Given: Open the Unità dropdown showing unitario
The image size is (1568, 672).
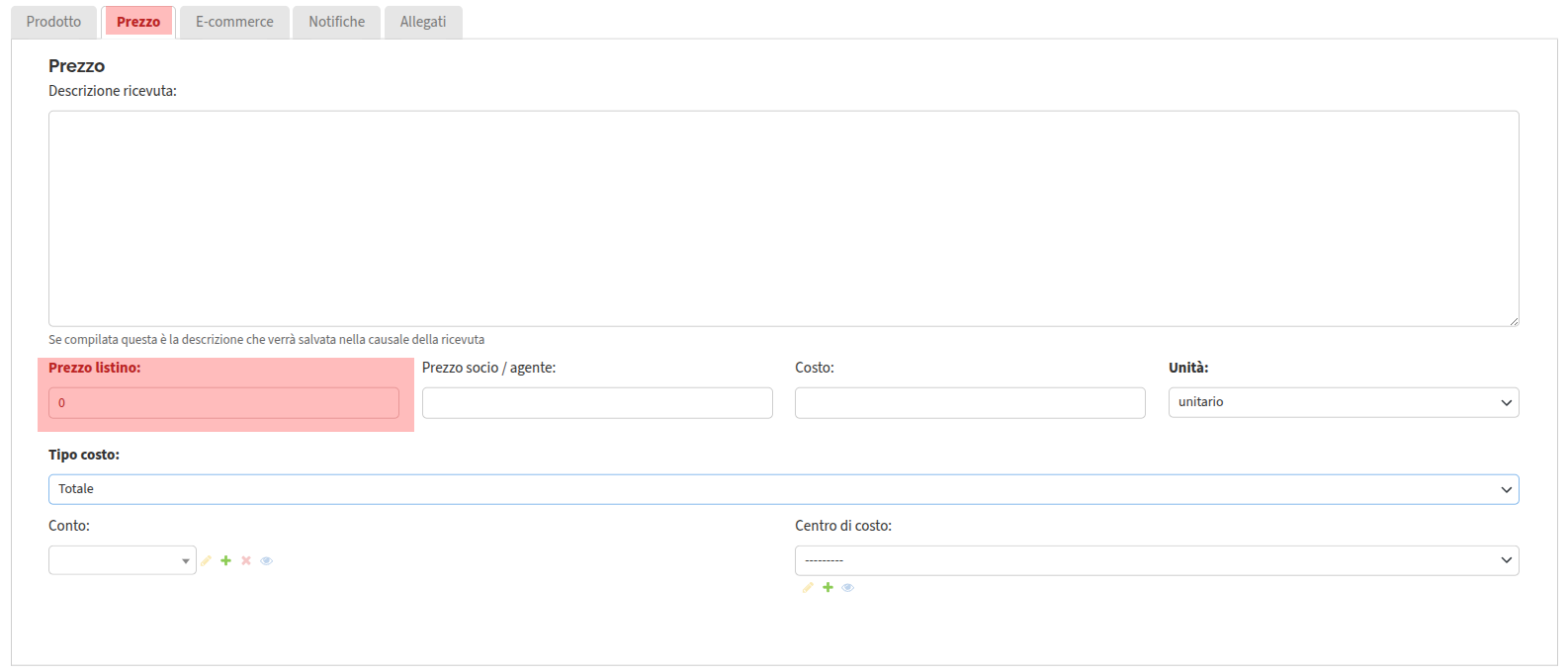Looking at the screenshot, I should (1344, 402).
